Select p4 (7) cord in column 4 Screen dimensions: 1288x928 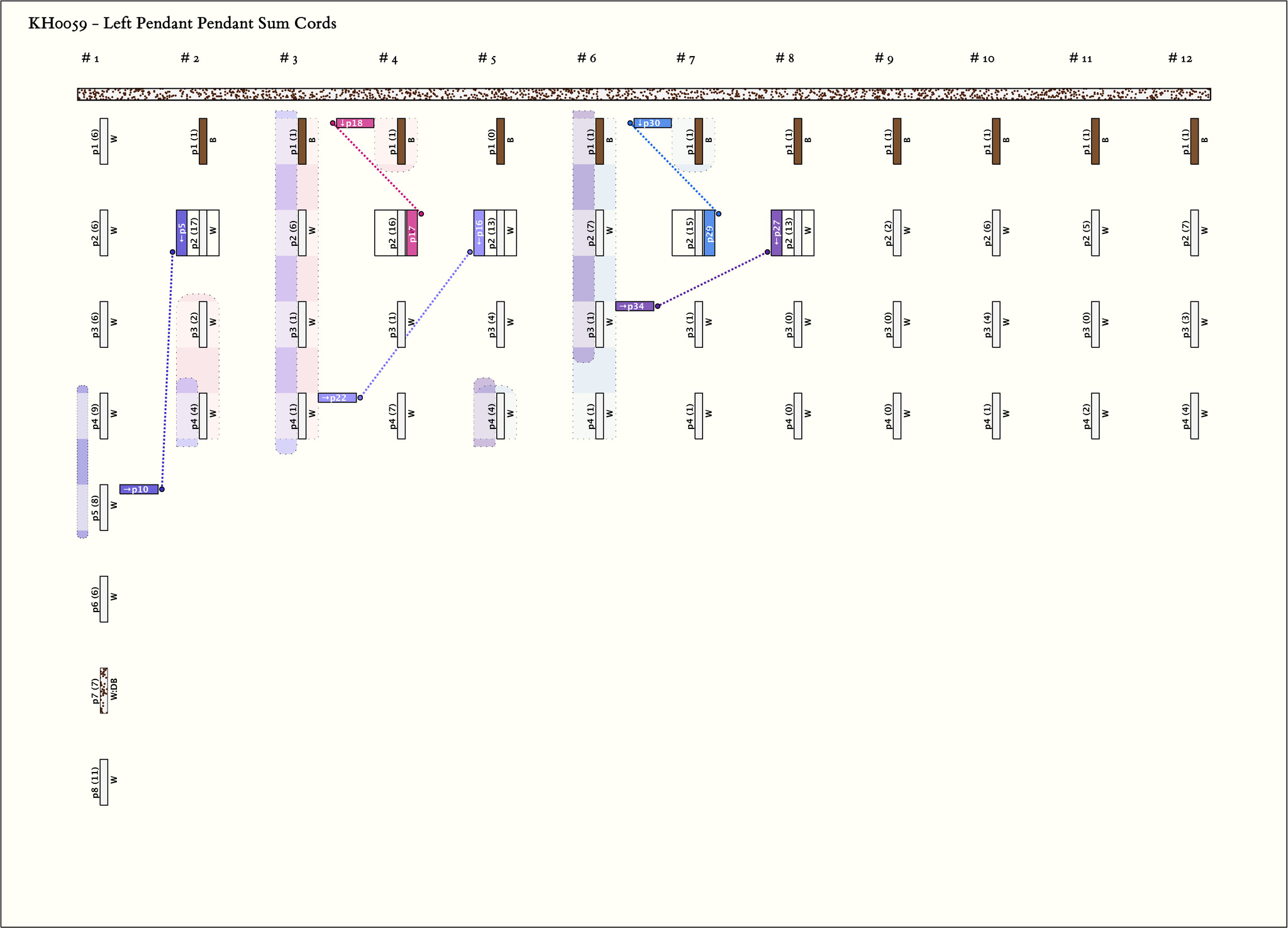401,416
